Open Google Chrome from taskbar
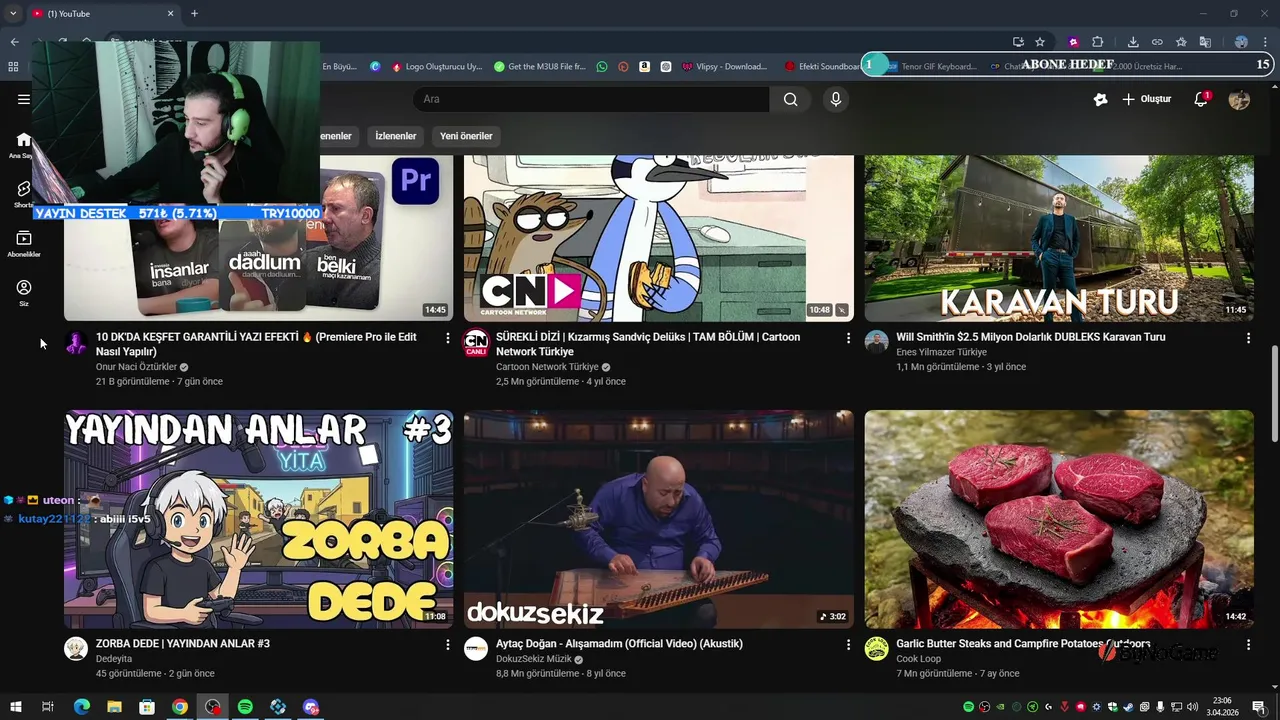This screenshot has height=720, width=1280. coord(179,707)
